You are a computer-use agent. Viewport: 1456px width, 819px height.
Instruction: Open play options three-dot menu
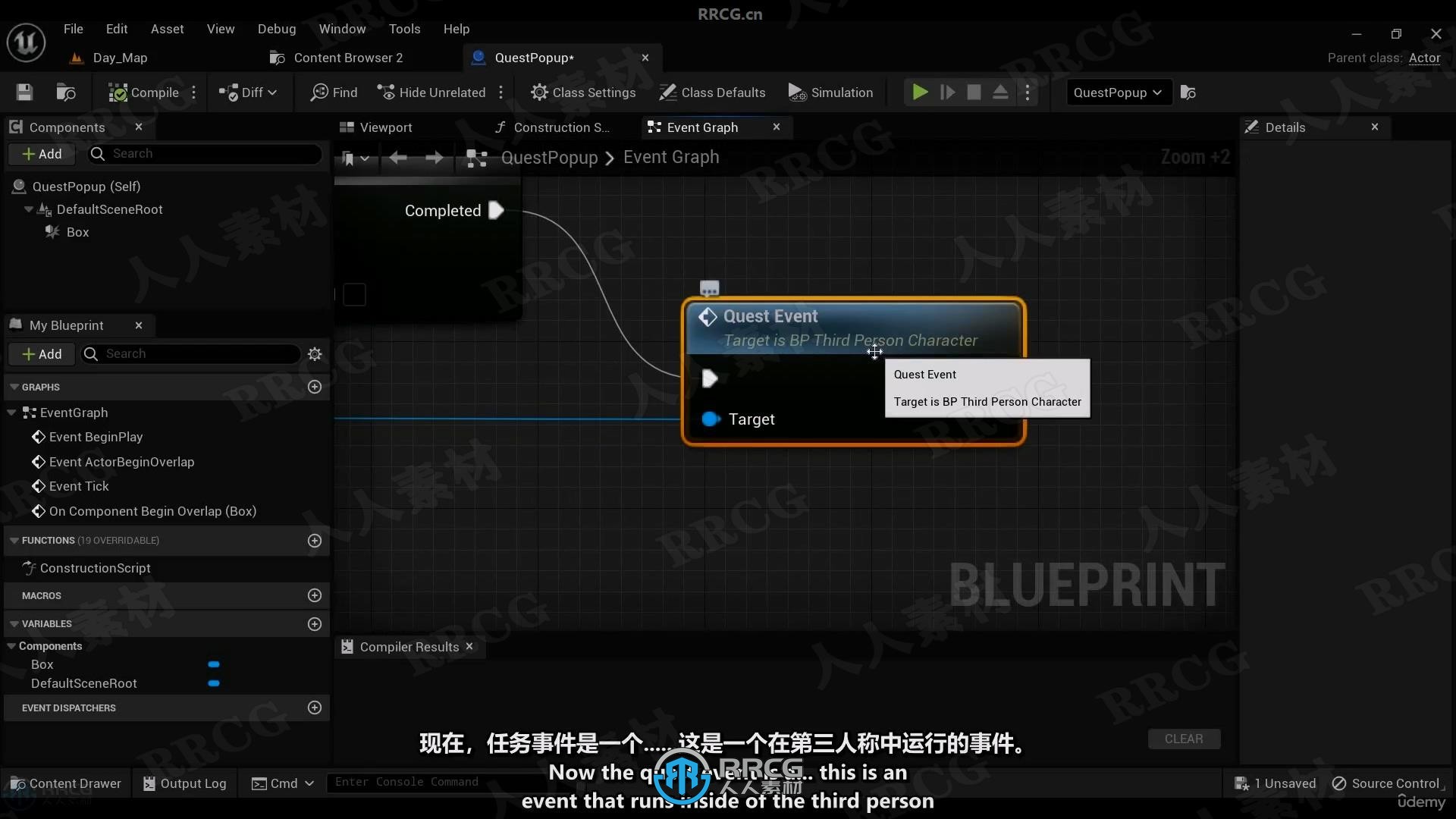tap(1028, 93)
